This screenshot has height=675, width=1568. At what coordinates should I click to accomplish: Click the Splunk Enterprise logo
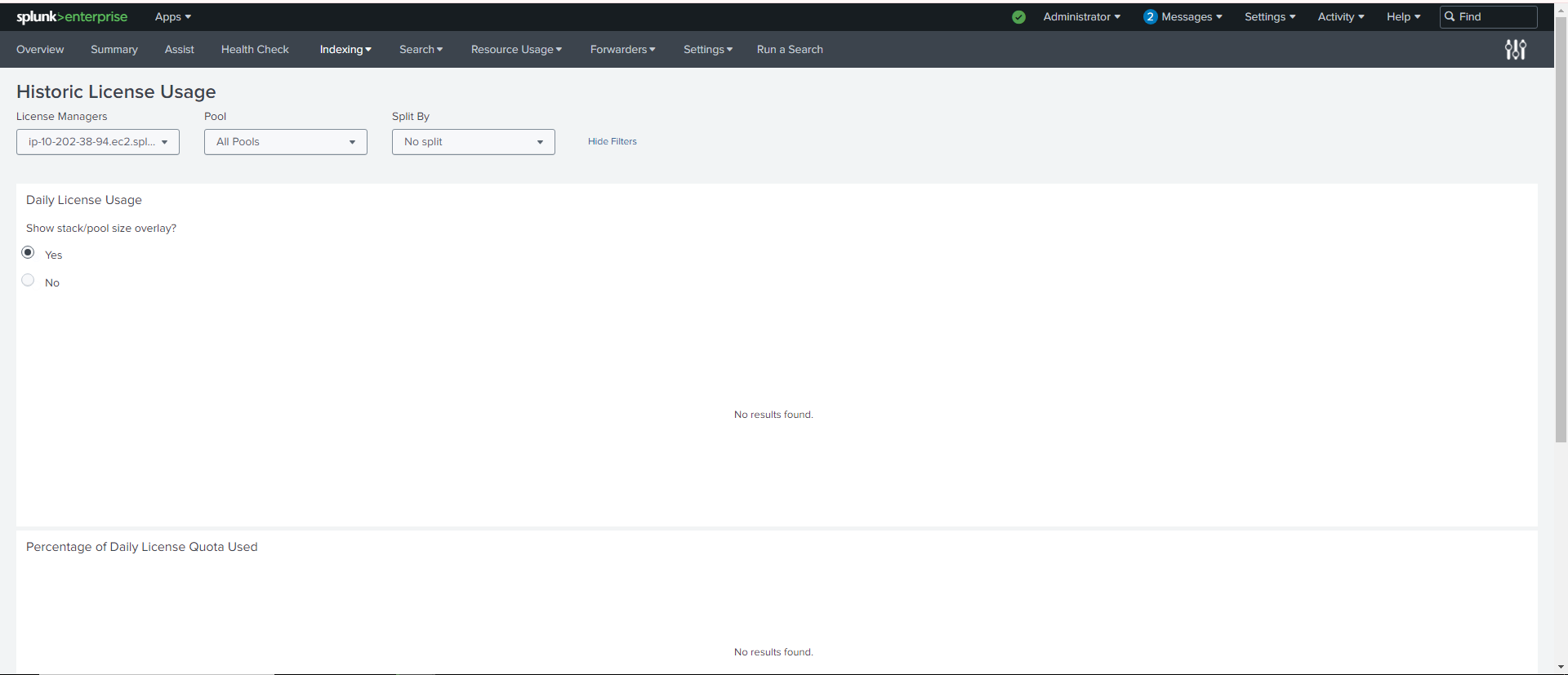[x=72, y=17]
